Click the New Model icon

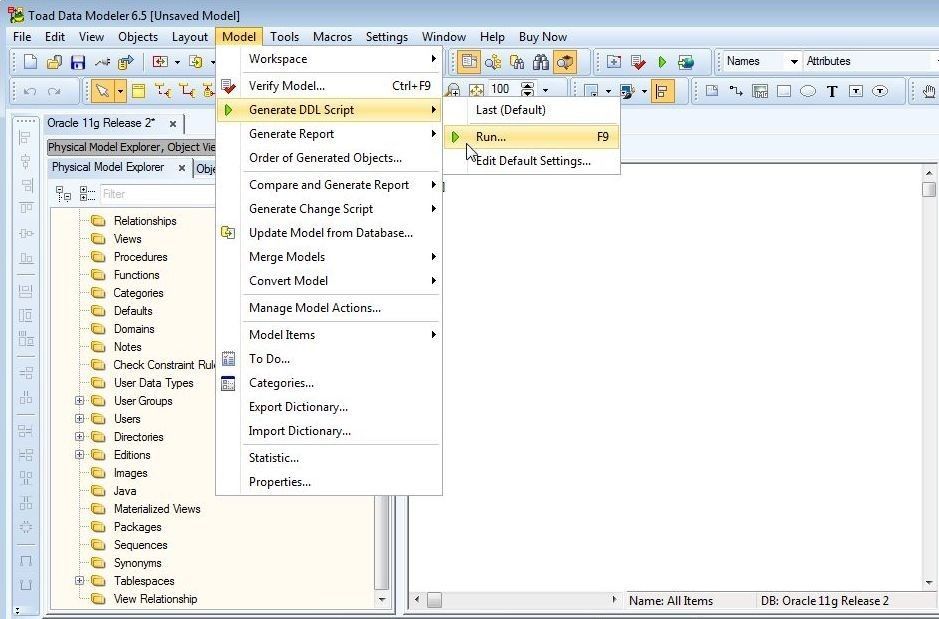(x=30, y=62)
